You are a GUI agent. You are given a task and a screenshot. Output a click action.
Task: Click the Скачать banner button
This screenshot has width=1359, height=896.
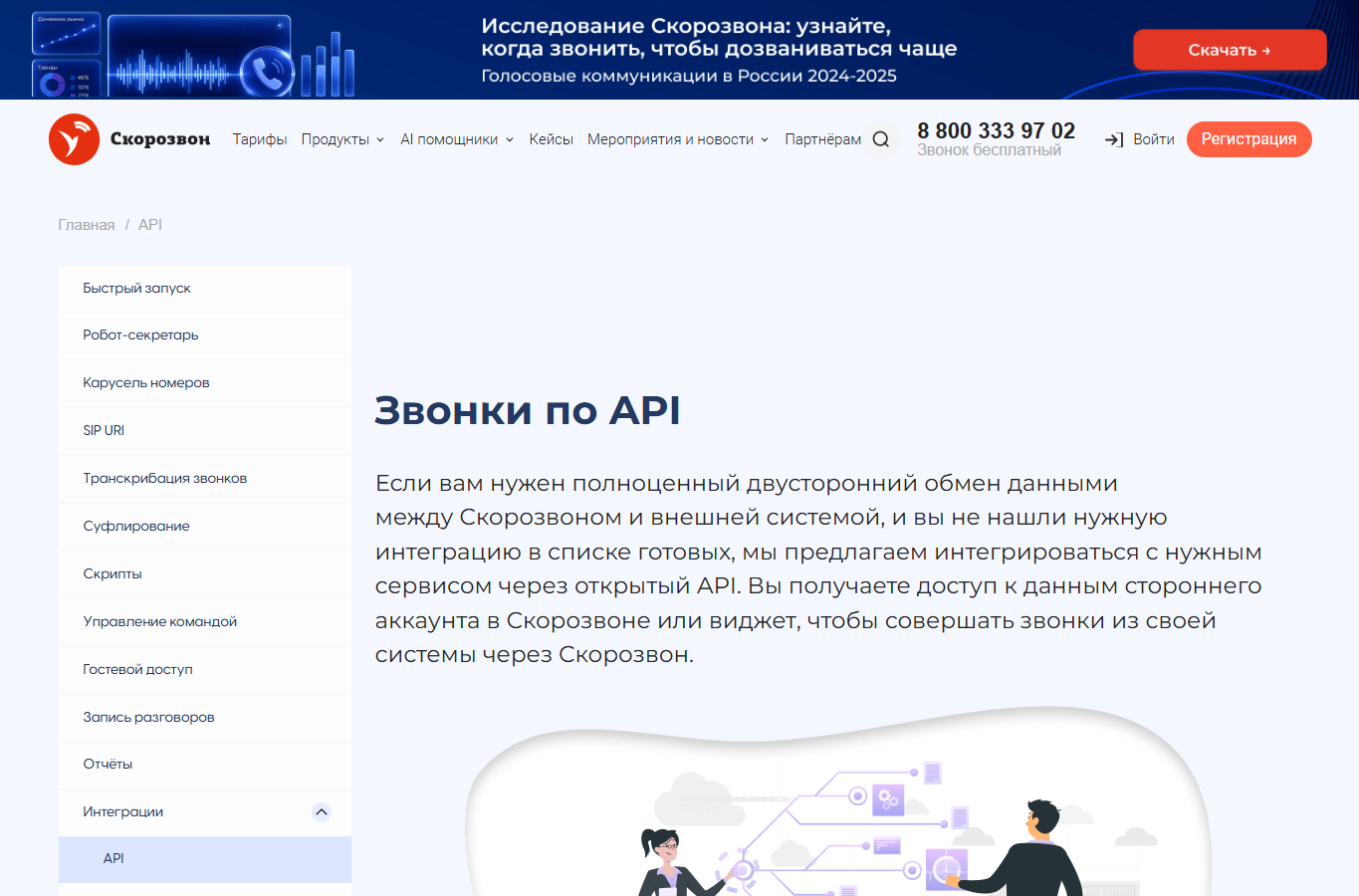tap(1230, 50)
